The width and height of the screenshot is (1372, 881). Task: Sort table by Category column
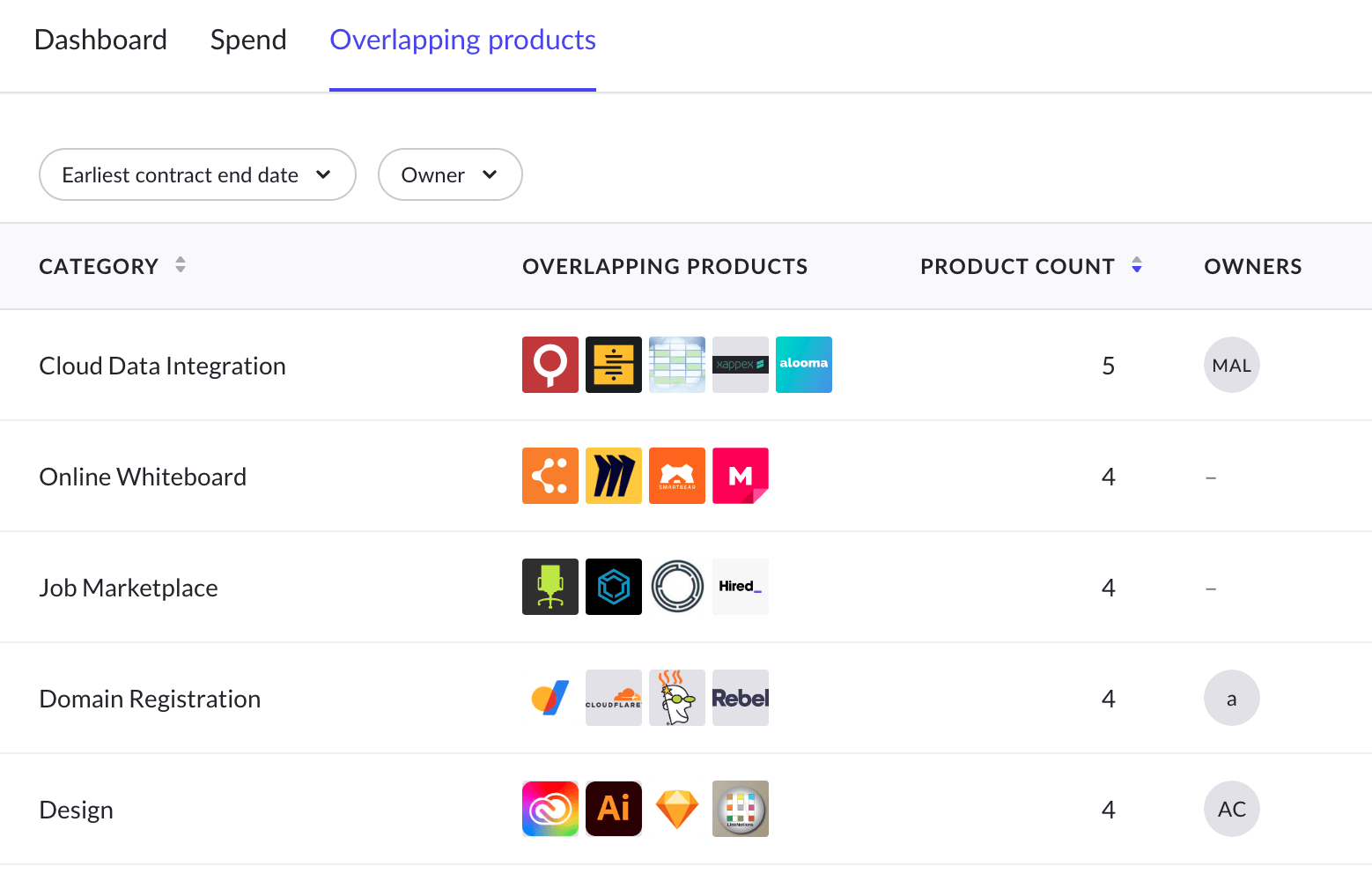tap(181, 265)
